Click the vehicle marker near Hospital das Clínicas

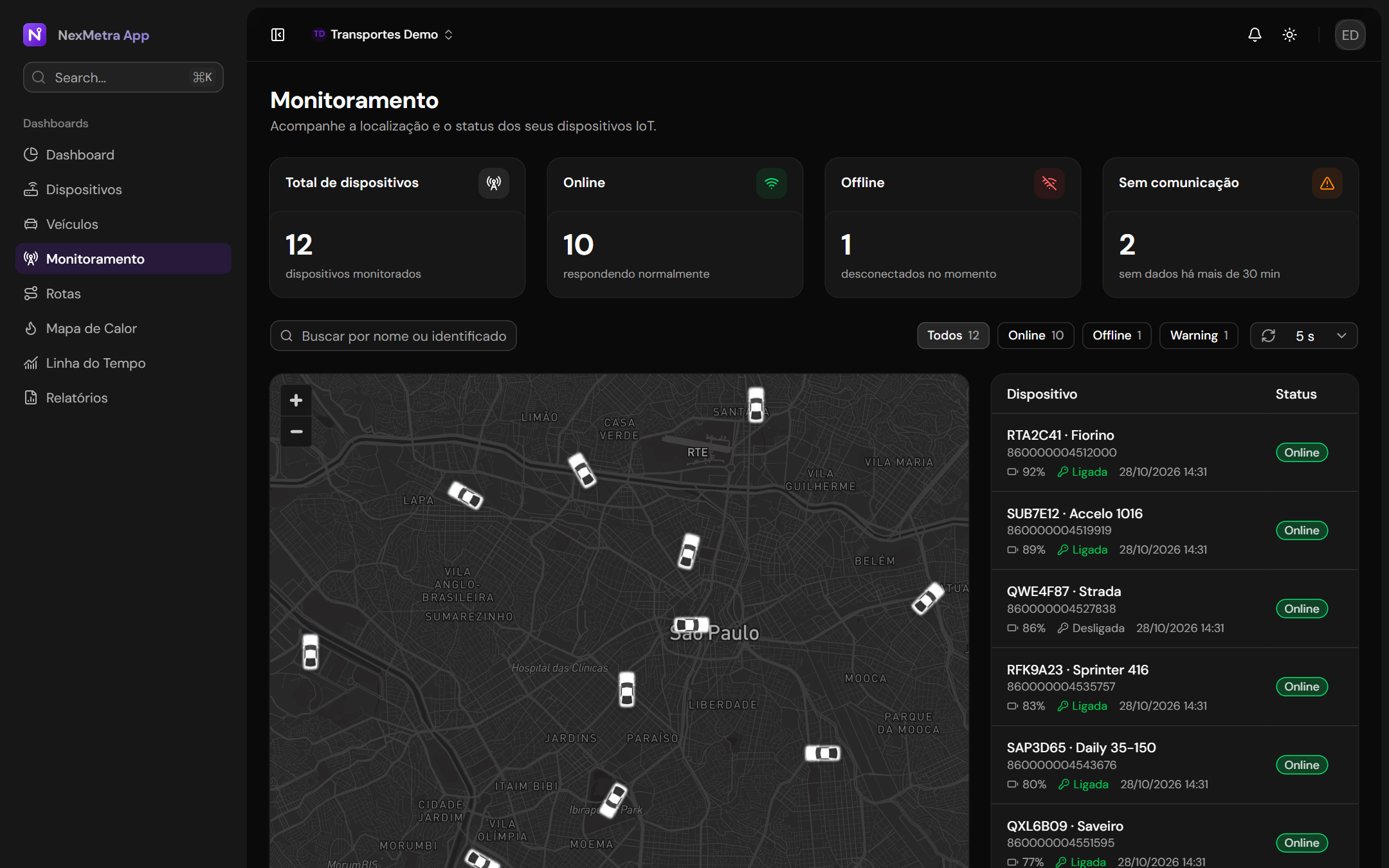click(x=627, y=689)
